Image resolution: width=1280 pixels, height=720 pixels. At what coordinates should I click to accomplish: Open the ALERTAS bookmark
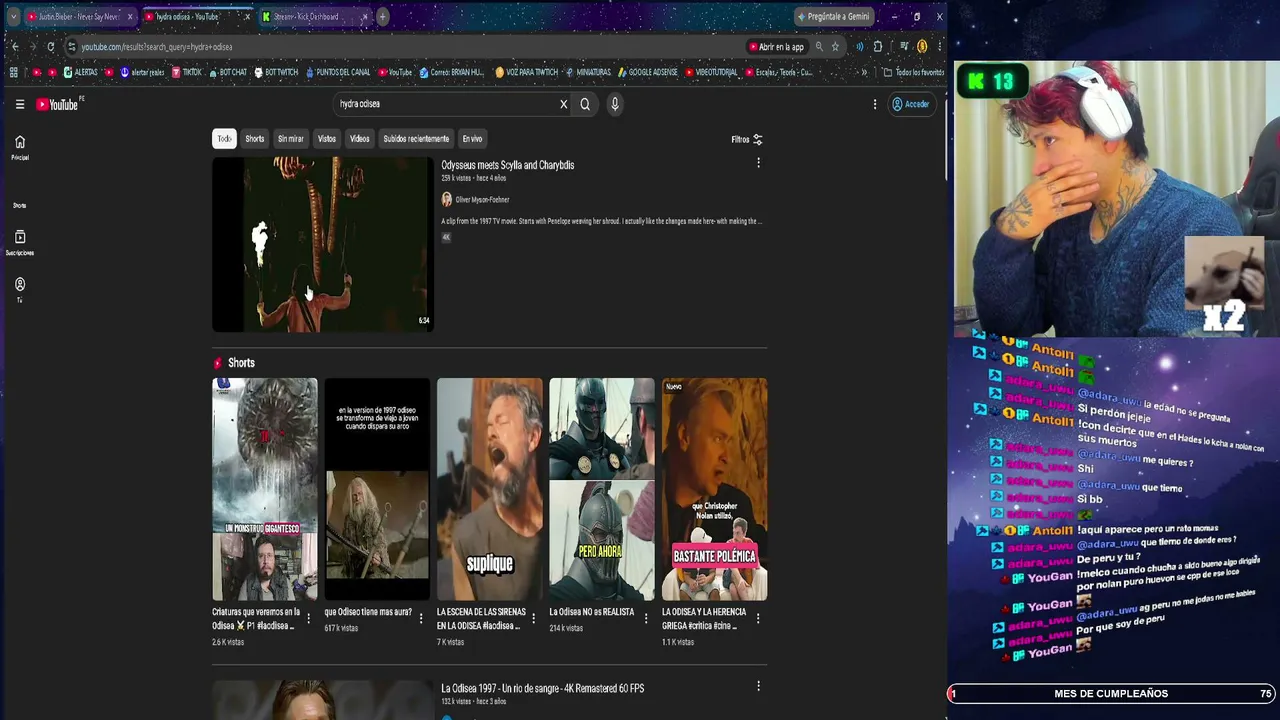click(x=81, y=73)
